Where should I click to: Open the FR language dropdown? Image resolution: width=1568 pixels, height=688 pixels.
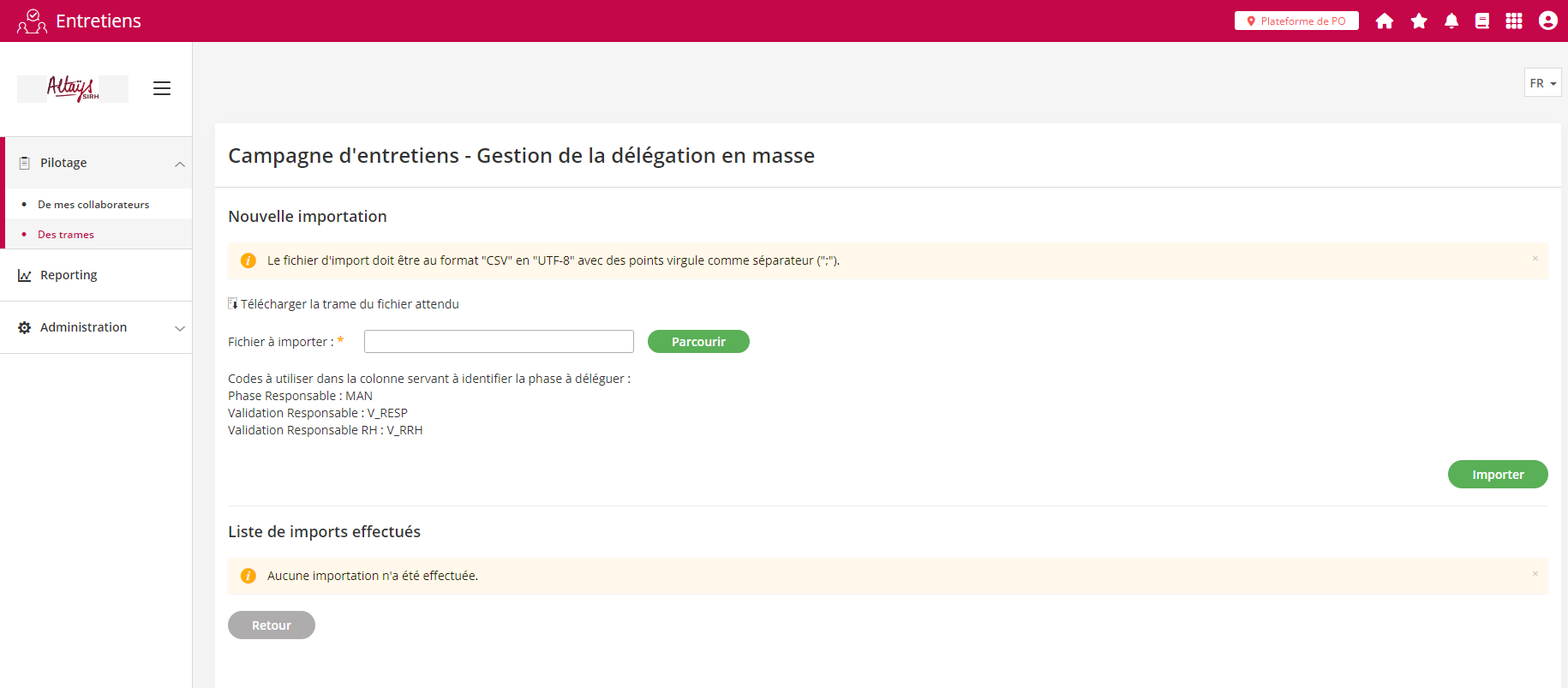click(1542, 83)
